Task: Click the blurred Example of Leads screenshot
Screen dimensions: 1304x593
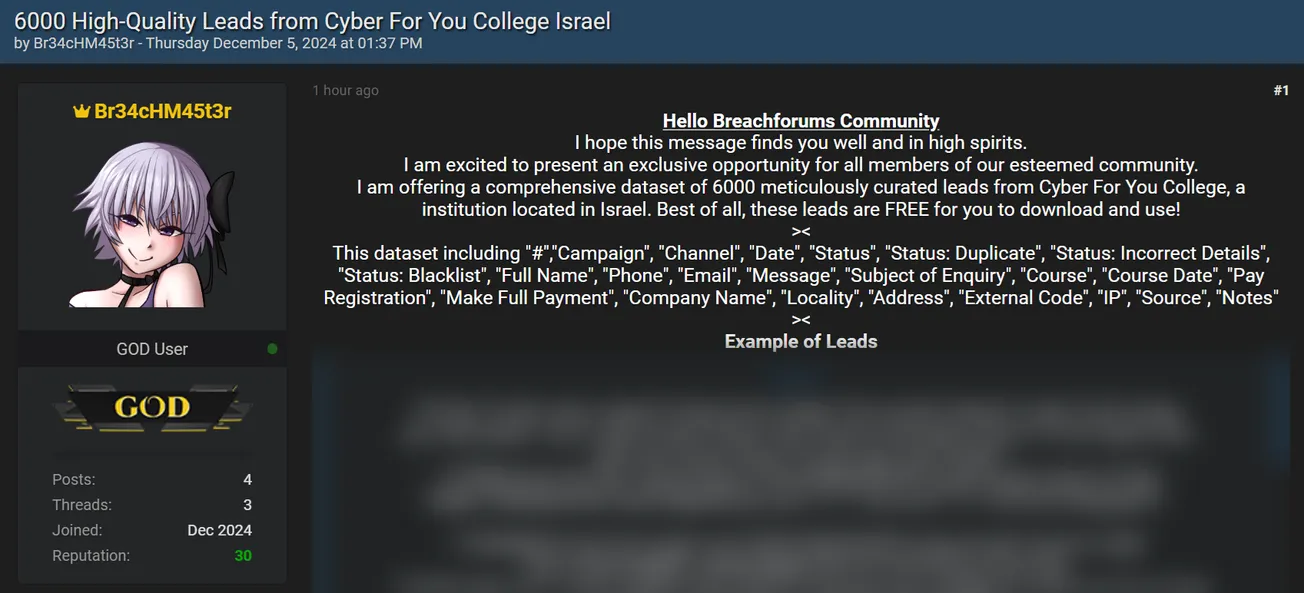Action: click(800, 480)
